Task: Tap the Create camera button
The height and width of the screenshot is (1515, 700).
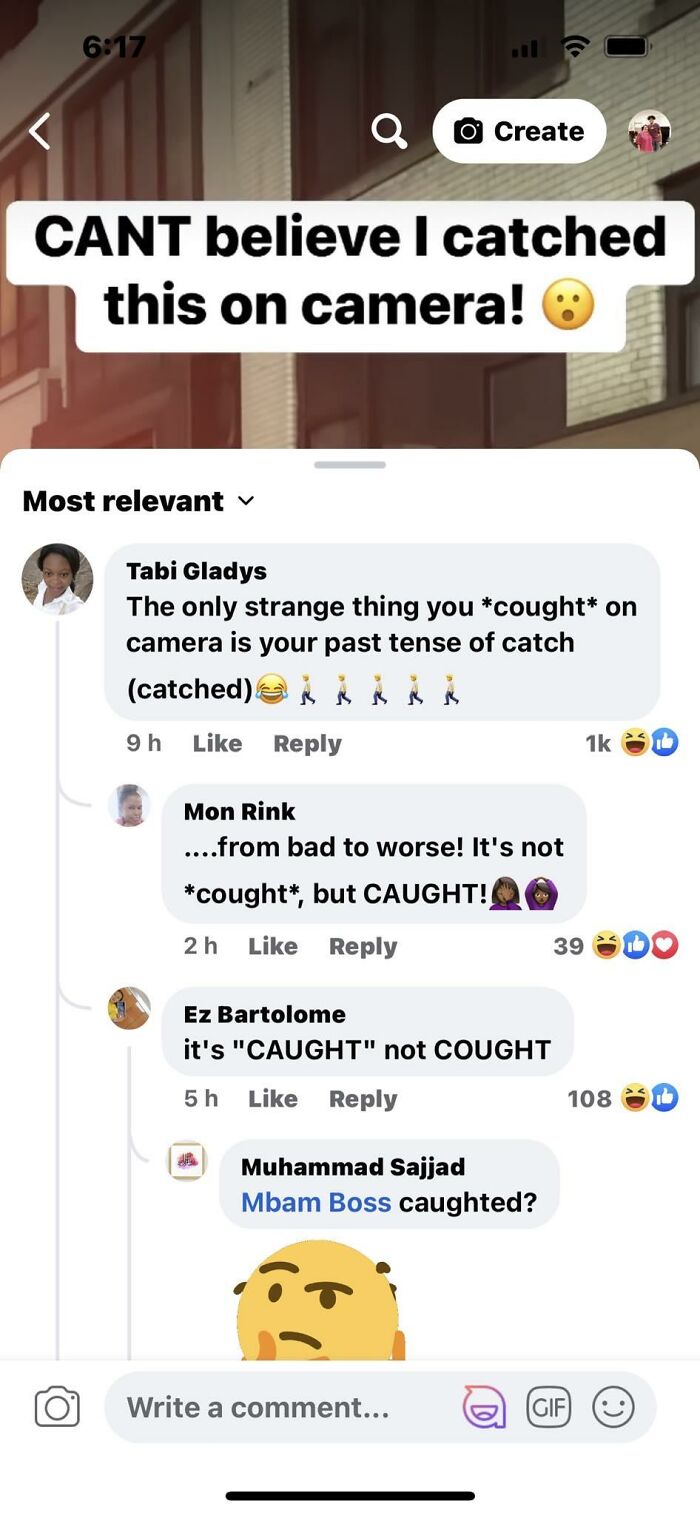Action: tap(519, 131)
